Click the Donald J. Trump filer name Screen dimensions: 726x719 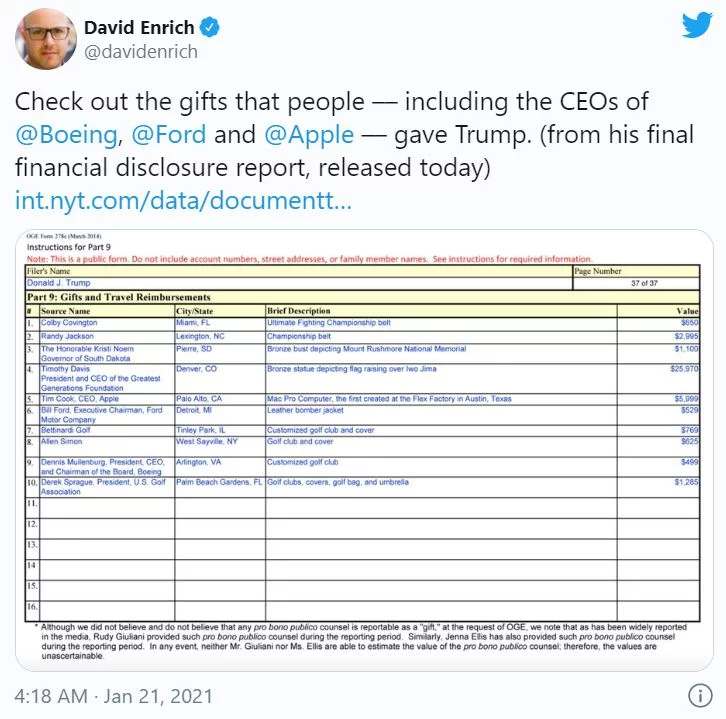tap(58, 282)
